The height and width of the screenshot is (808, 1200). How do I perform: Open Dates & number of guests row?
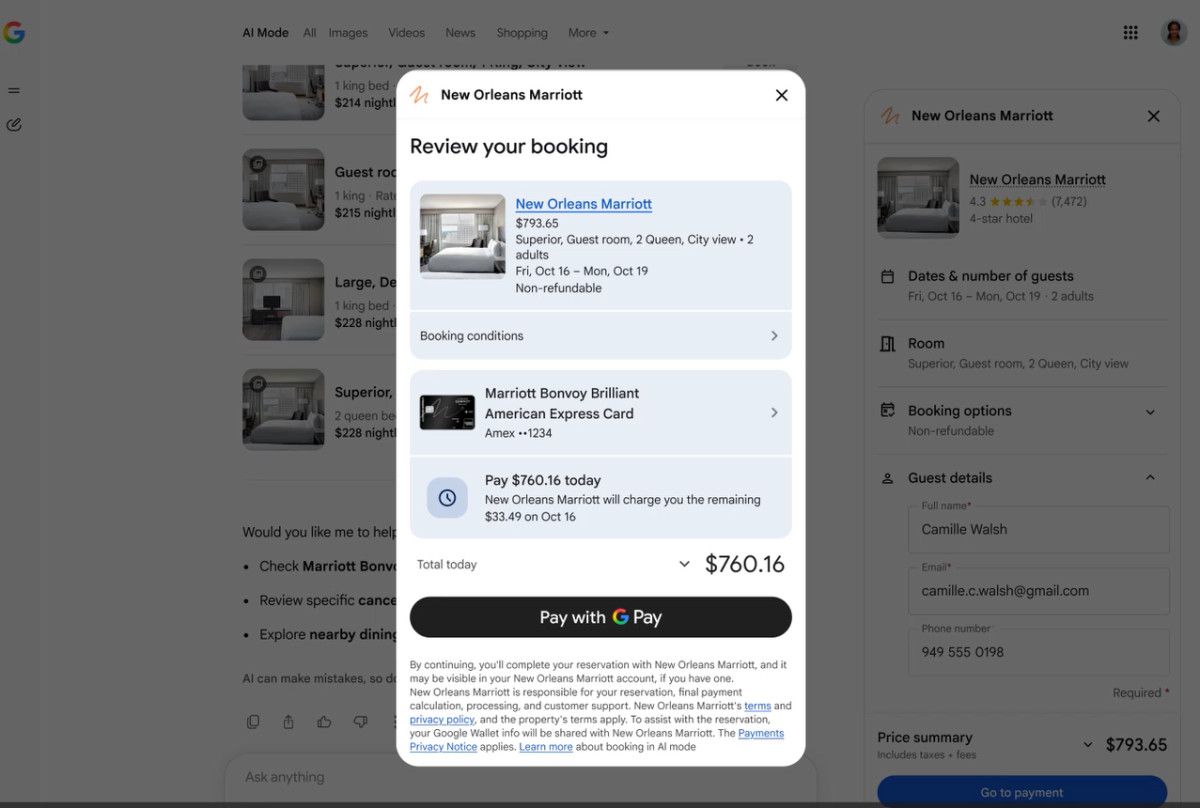coord(1022,285)
